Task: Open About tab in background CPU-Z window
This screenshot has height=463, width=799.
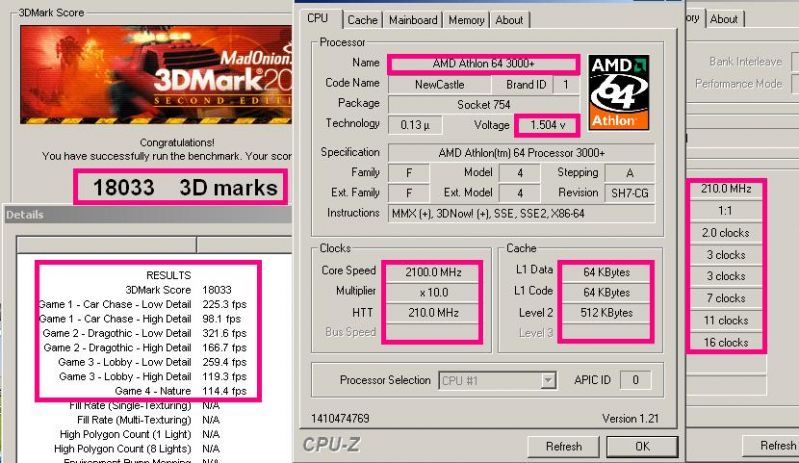Action: (724, 19)
